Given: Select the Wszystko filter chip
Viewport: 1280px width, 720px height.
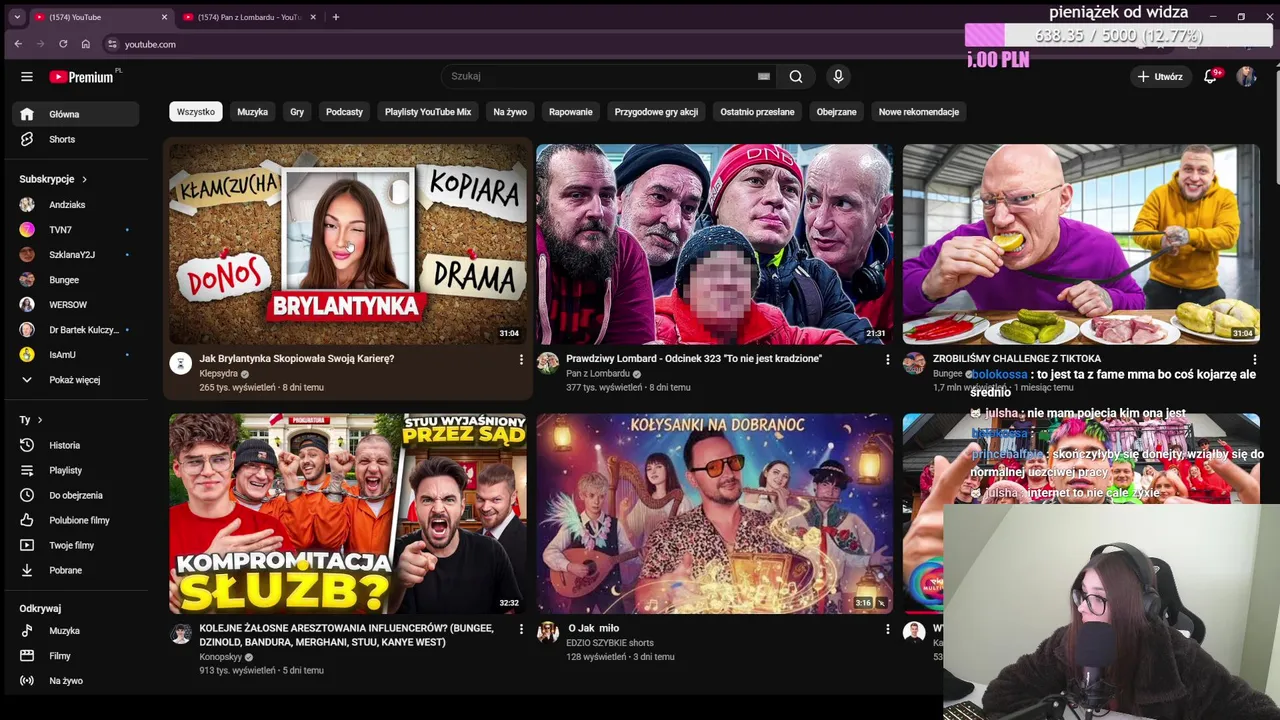Looking at the screenshot, I should coord(196,112).
